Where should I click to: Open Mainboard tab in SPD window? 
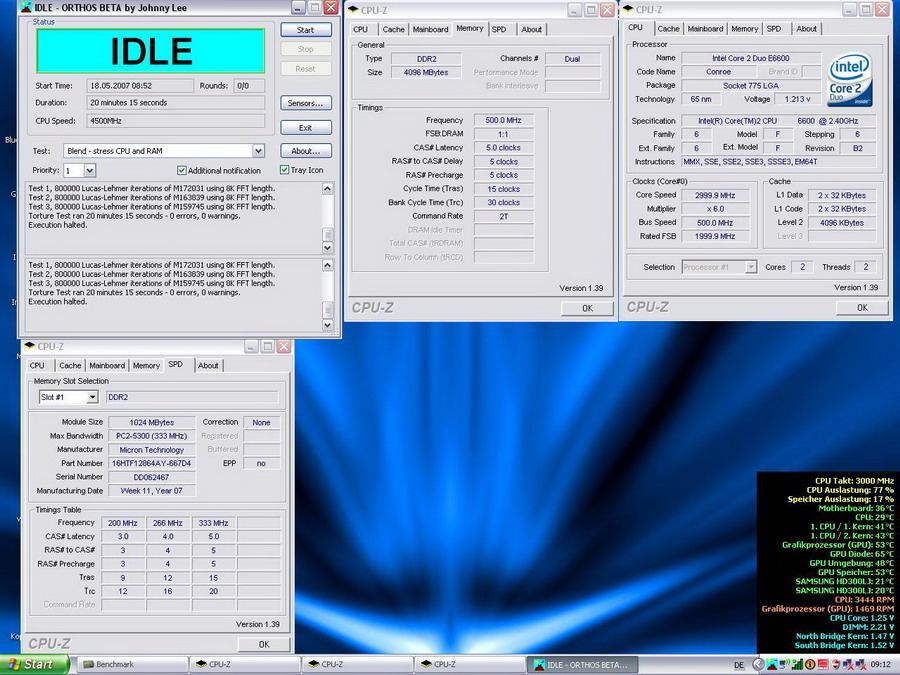tap(107, 366)
